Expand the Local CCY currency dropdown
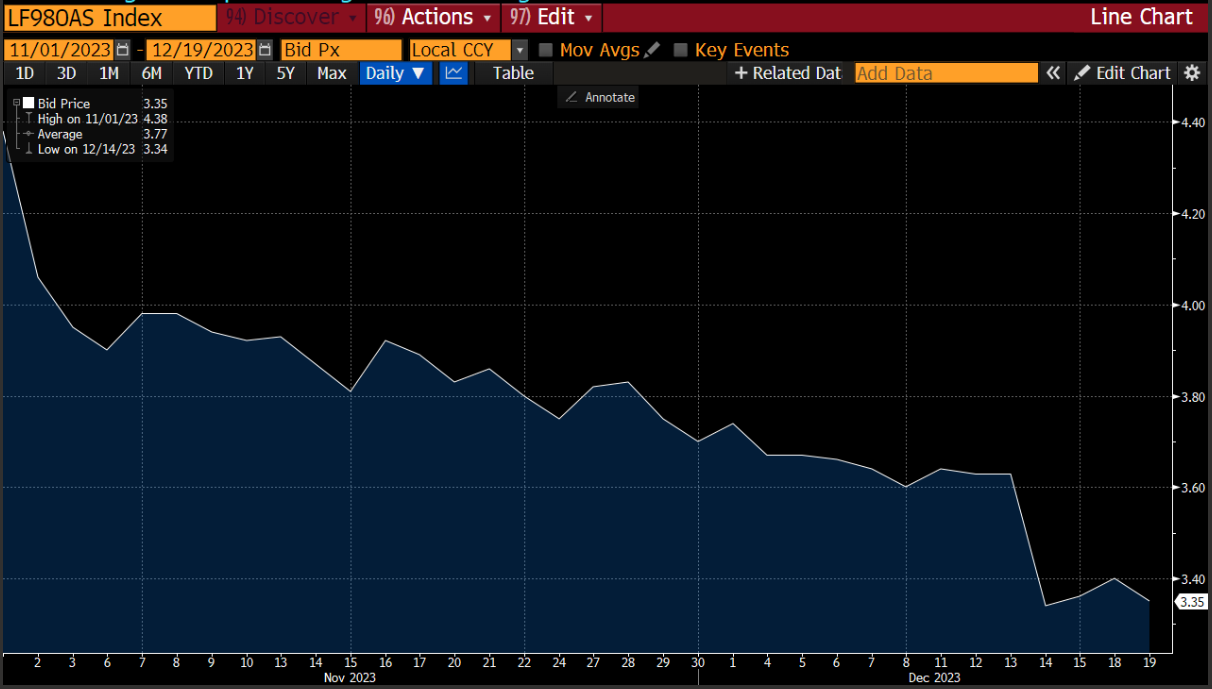The width and height of the screenshot is (1212, 689). tap(519, 50)
